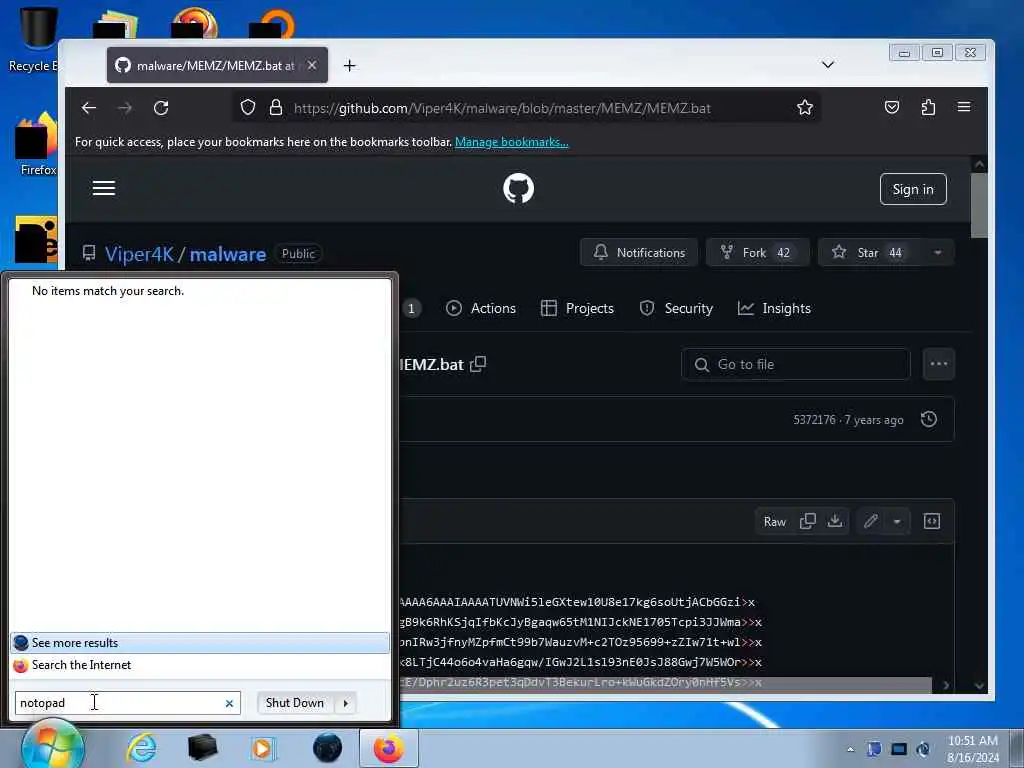Click the Shut Down button

click(x=295, y=703)
